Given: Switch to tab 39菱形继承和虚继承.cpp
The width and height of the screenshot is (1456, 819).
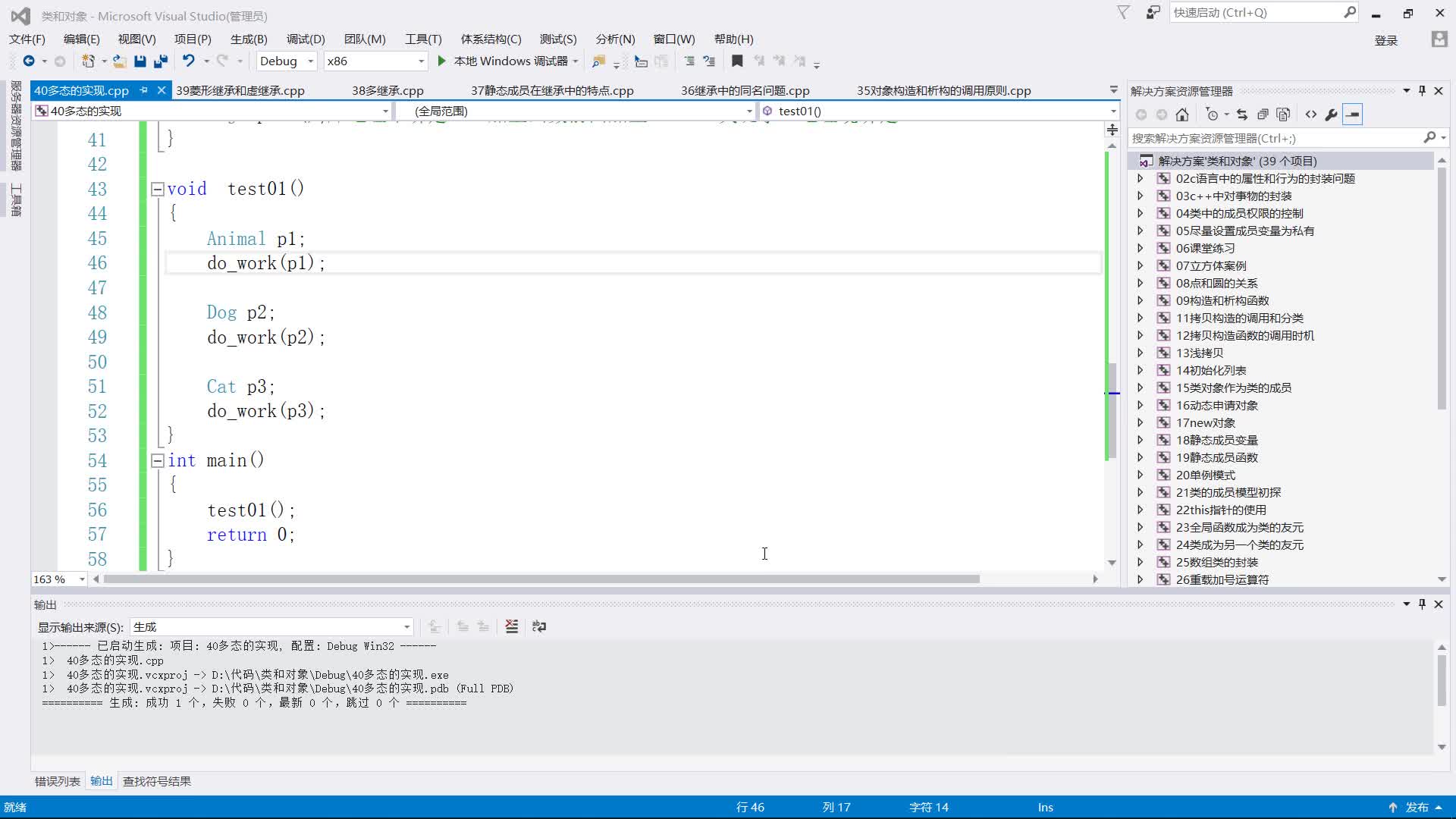Looking at the screenshot, I should coord(240,90).
